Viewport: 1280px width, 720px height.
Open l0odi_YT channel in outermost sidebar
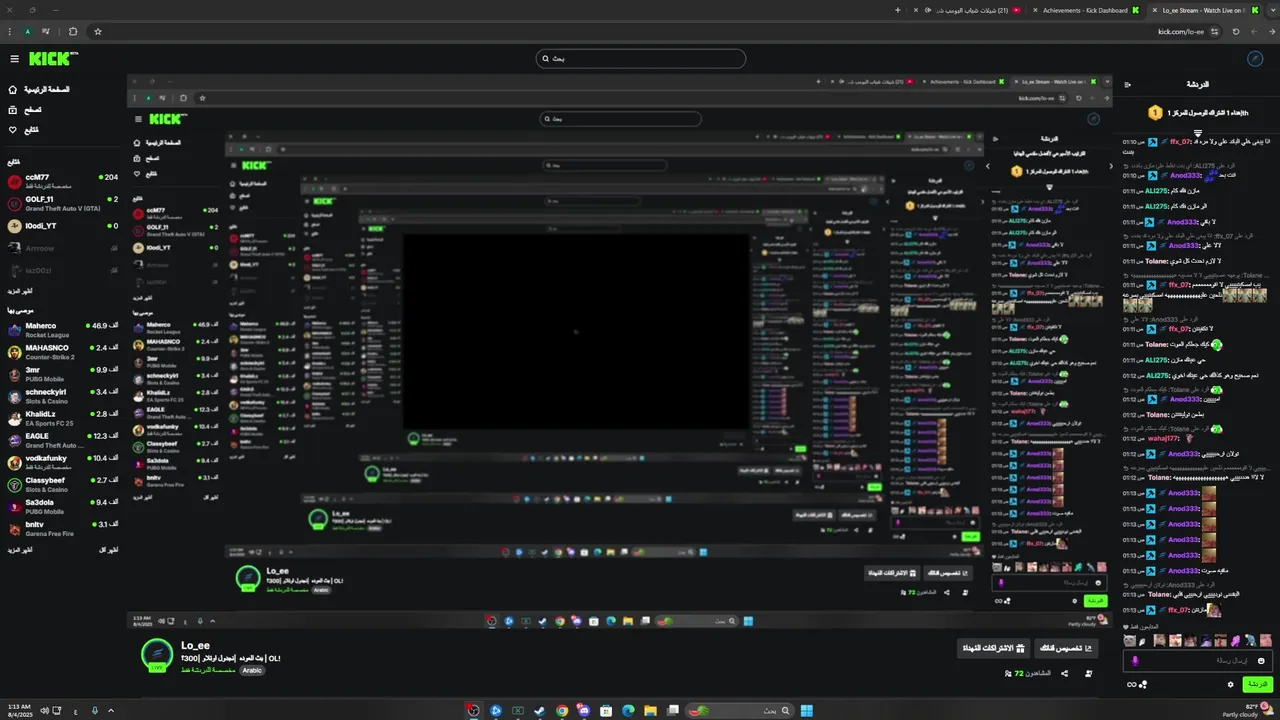(x=62, y=226)
